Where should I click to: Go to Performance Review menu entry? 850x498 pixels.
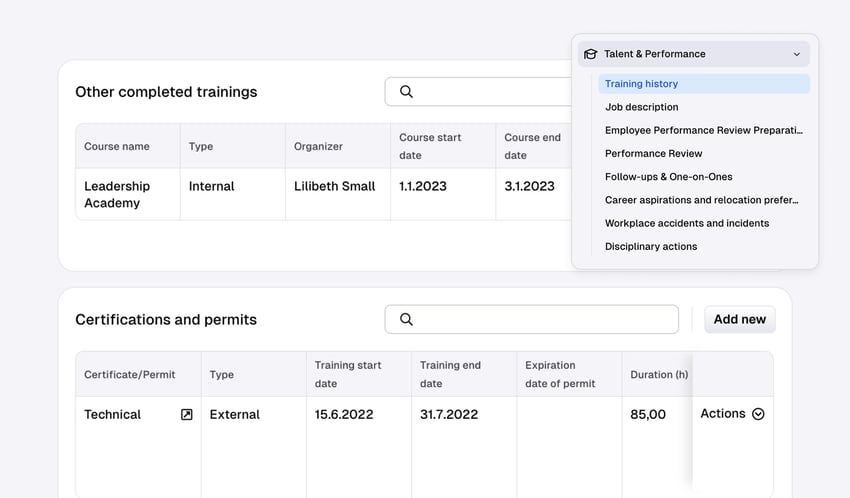(x=653, y=153)
